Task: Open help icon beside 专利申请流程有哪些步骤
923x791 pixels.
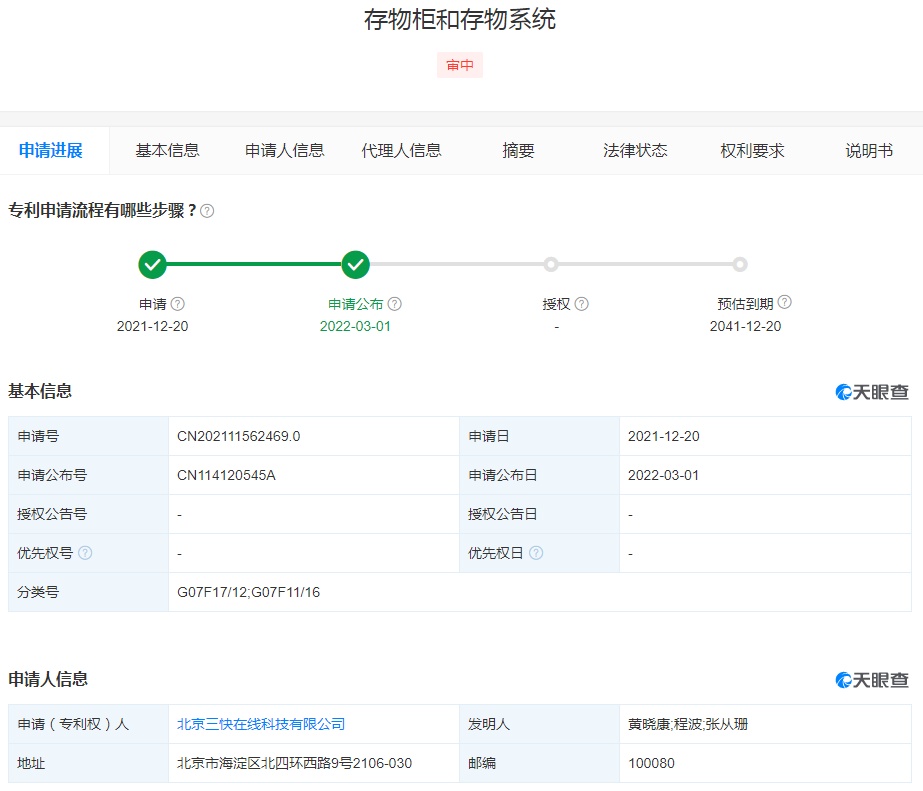Action: point(207,211)
